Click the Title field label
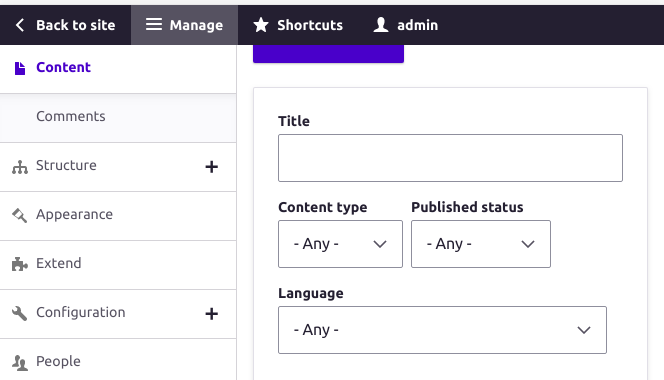 294,121
